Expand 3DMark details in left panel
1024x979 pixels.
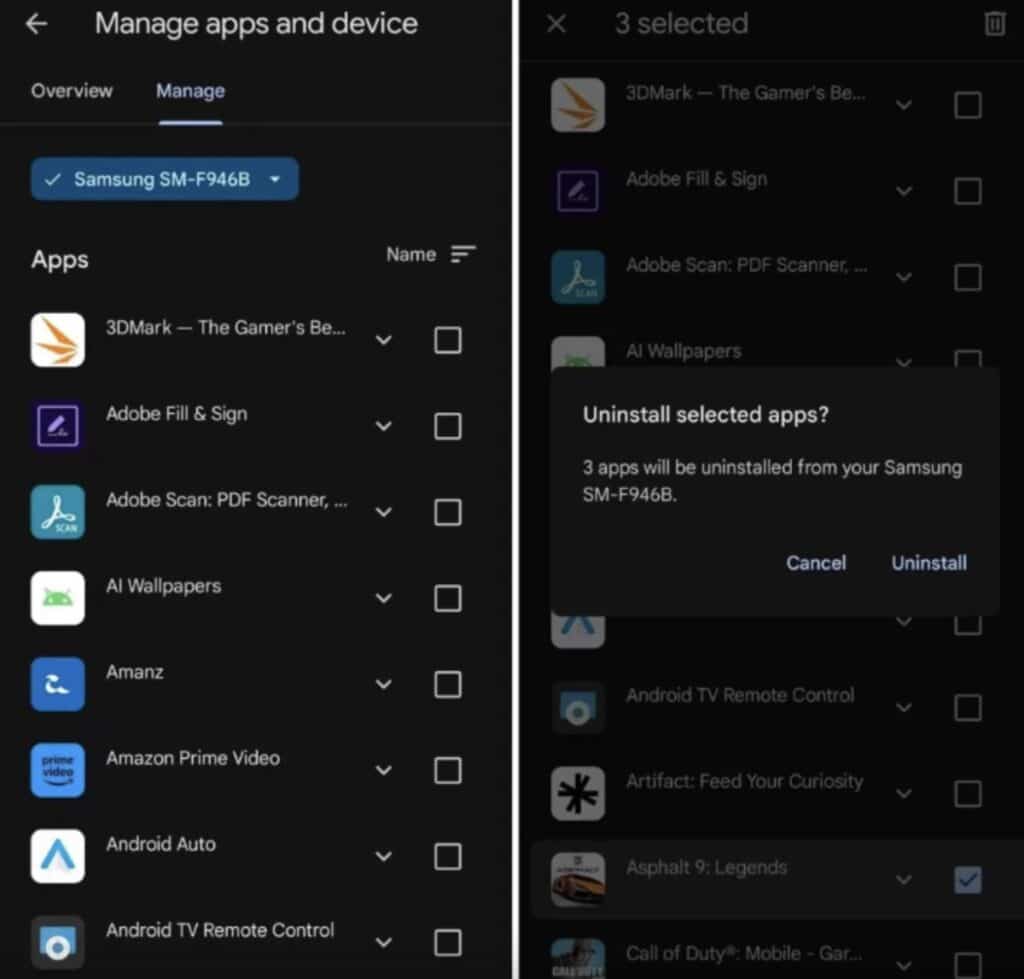tap(383, 340)
